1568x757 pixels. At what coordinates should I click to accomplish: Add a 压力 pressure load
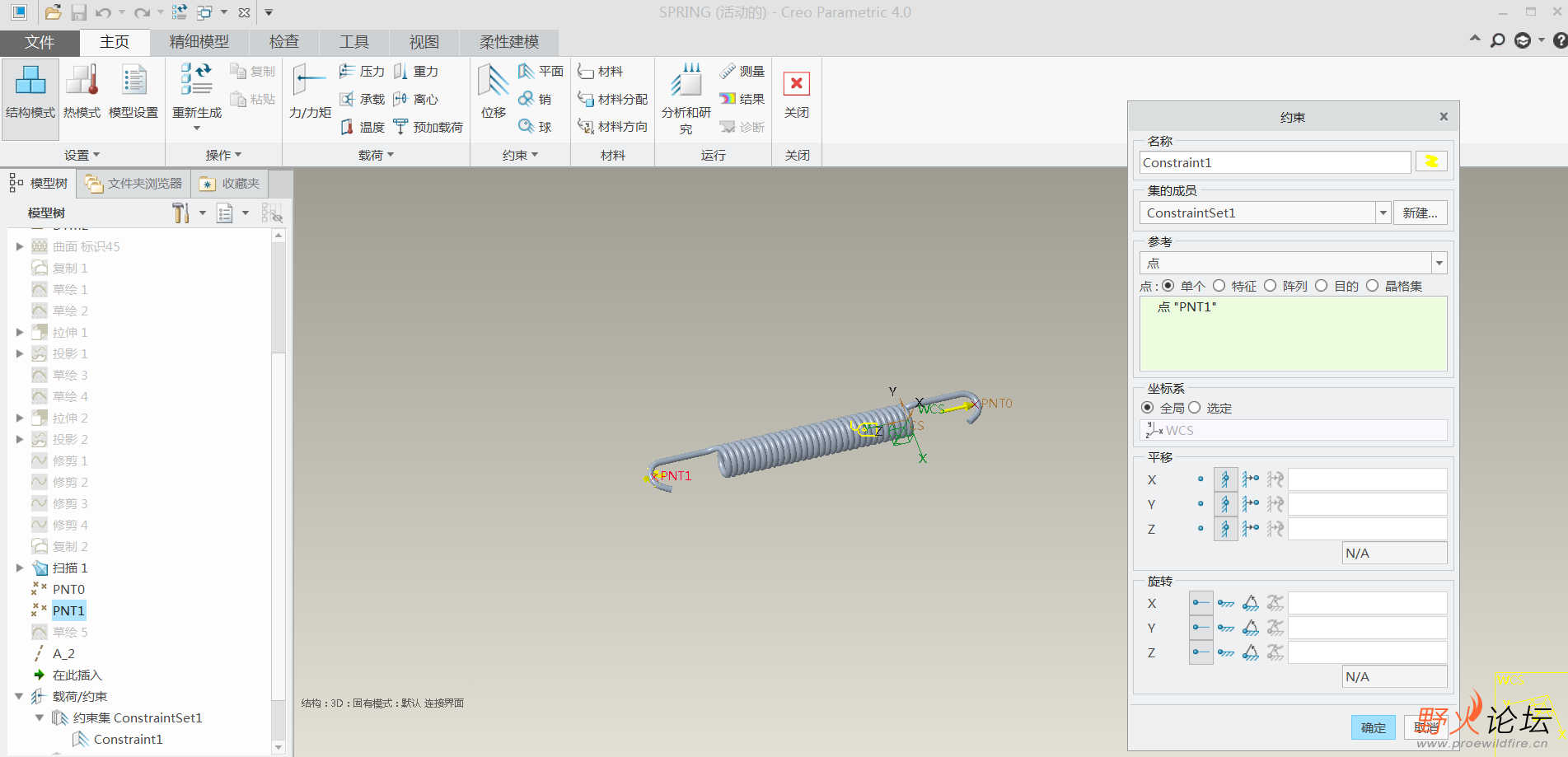[x=363, y=72]
